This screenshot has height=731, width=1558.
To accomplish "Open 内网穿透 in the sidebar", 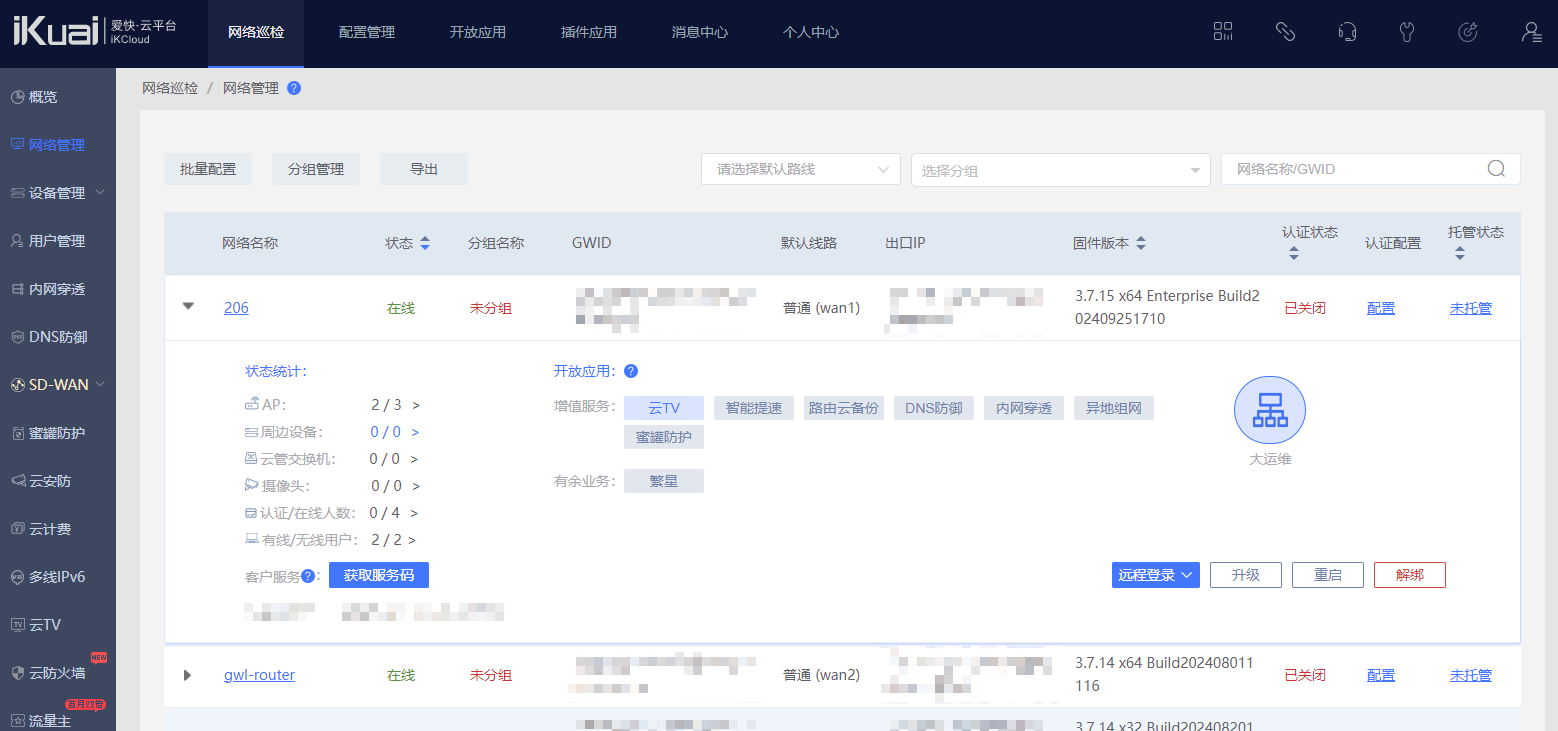I will [58, 289].
